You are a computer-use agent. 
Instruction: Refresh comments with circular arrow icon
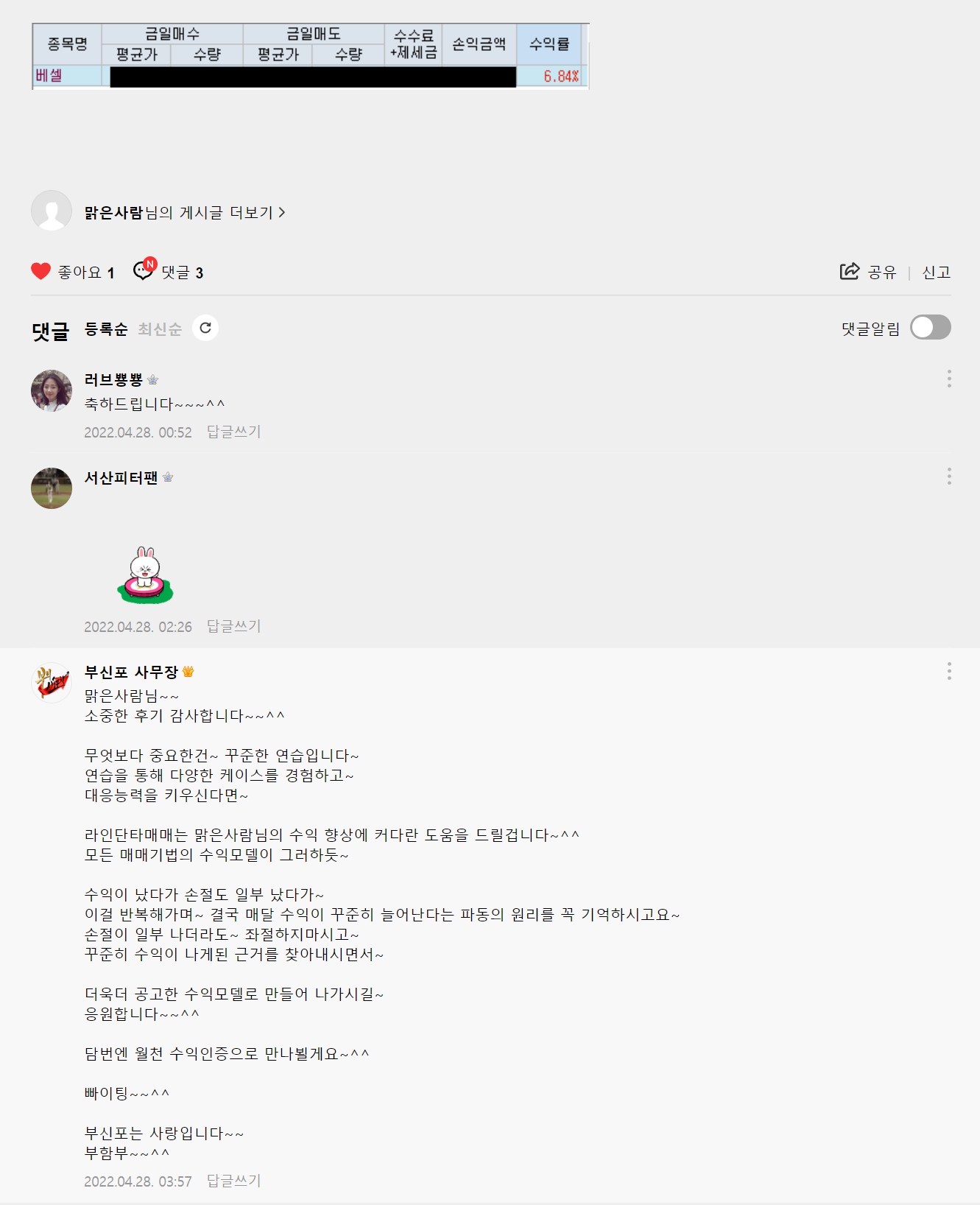click(205, 328)
